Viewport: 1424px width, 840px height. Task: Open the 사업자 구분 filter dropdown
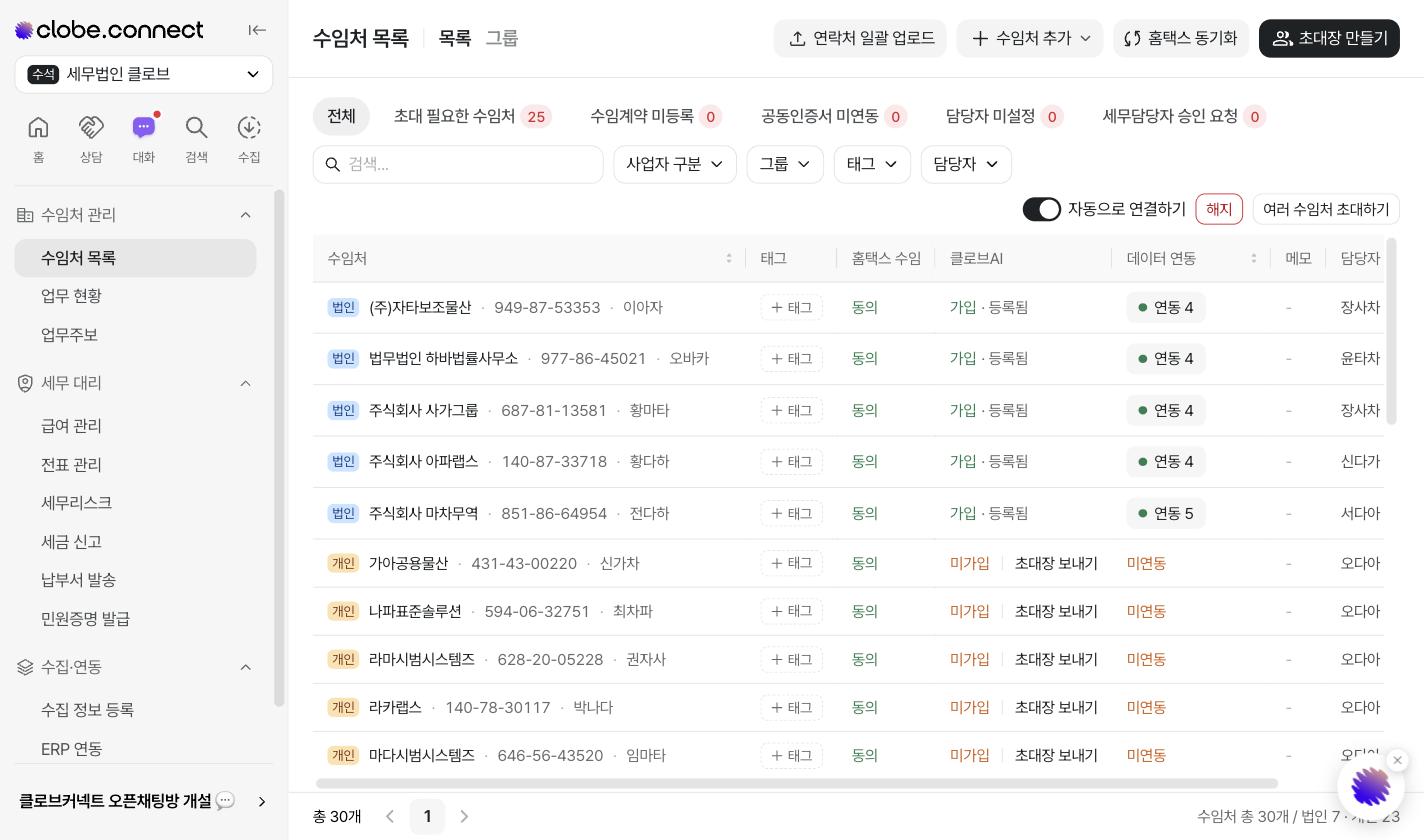tap(675, 164)
